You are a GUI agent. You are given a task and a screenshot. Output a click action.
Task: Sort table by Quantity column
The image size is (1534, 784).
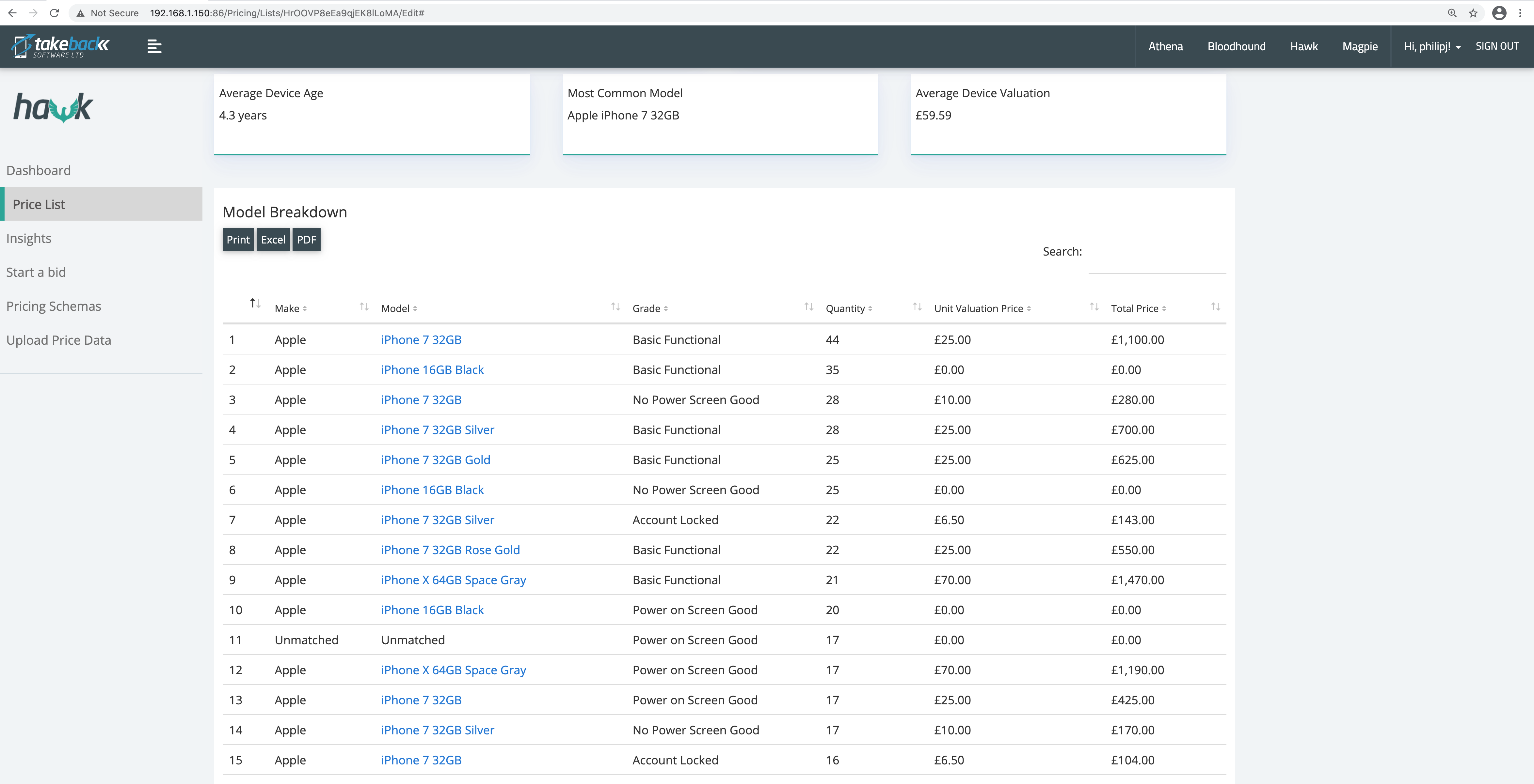coord(849,308)
